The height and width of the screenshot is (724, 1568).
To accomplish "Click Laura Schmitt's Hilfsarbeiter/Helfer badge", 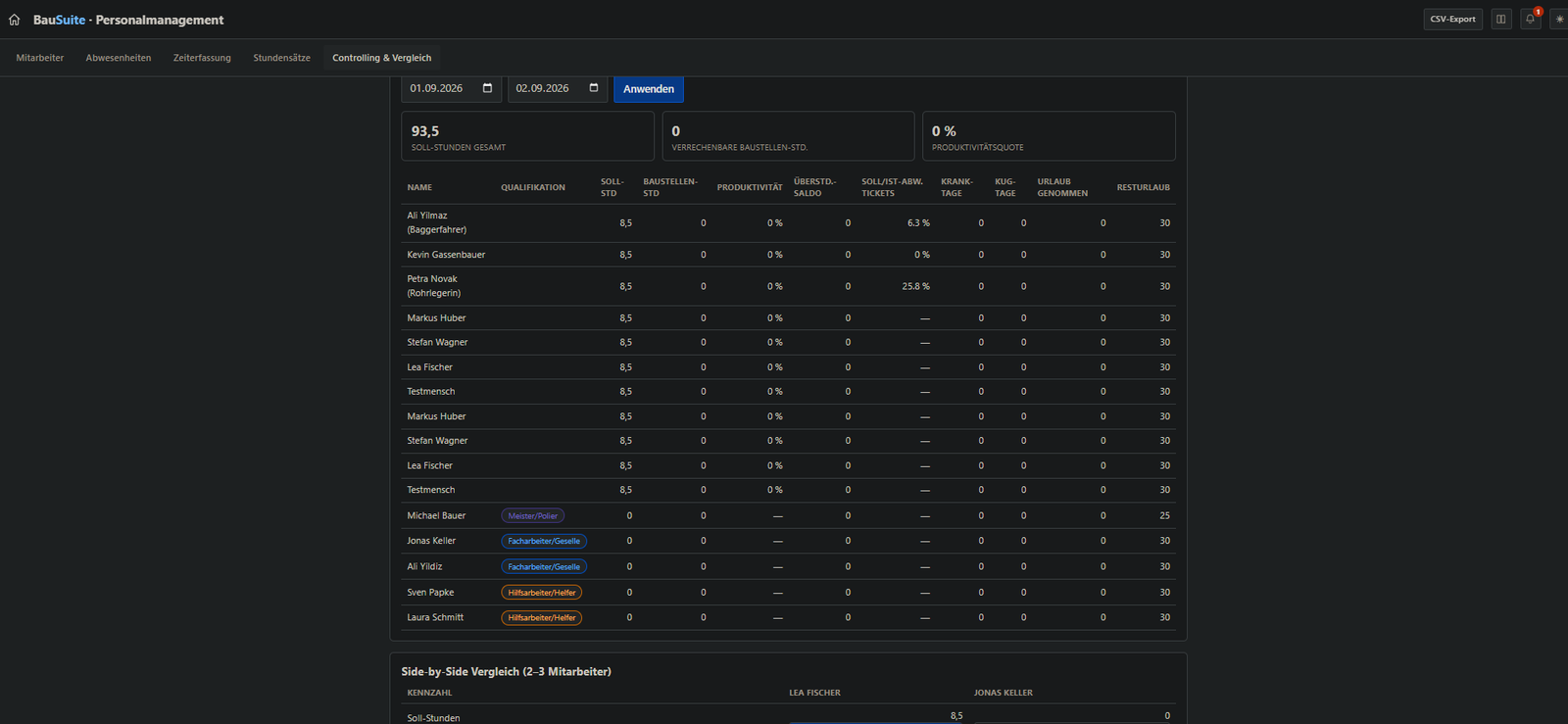I will tap(542, 618).
